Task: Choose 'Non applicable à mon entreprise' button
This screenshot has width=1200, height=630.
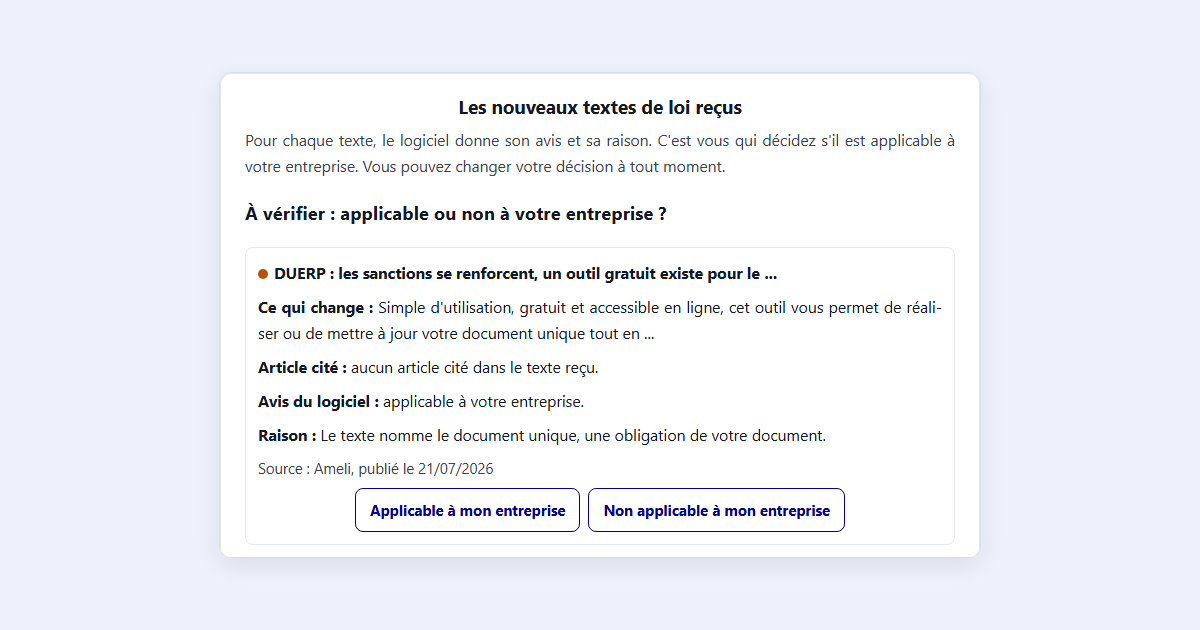Action: [716, 510]
